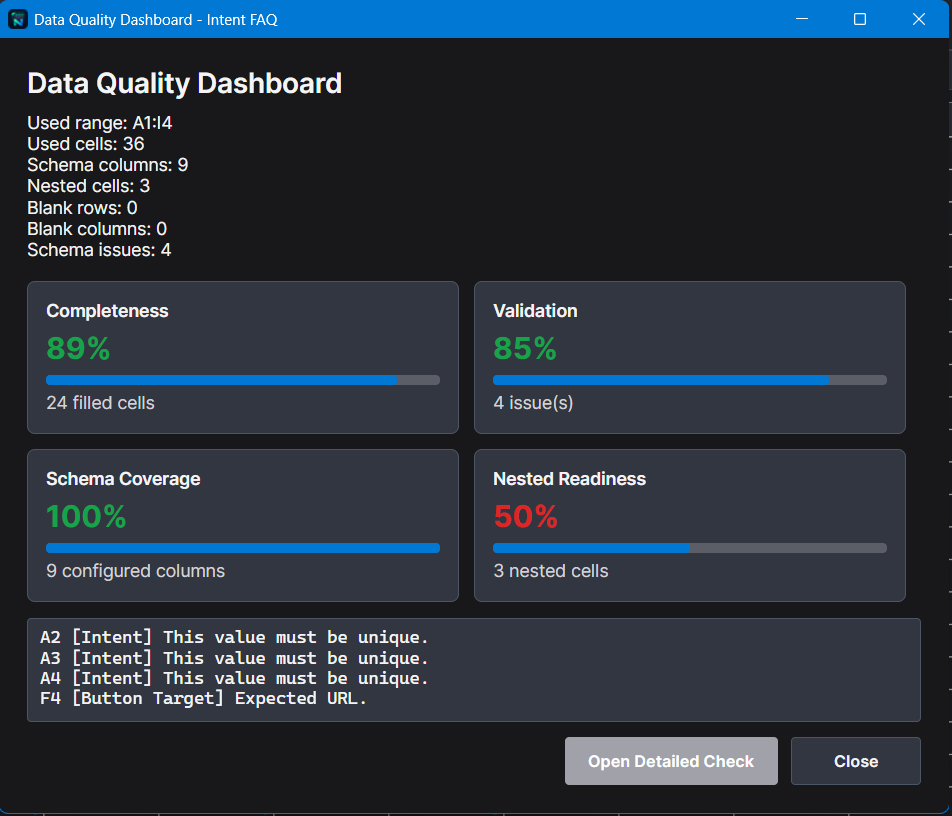Click the Completeness progress bar
This screenshot has height=816, width=952.
click(x=243, y=380)
